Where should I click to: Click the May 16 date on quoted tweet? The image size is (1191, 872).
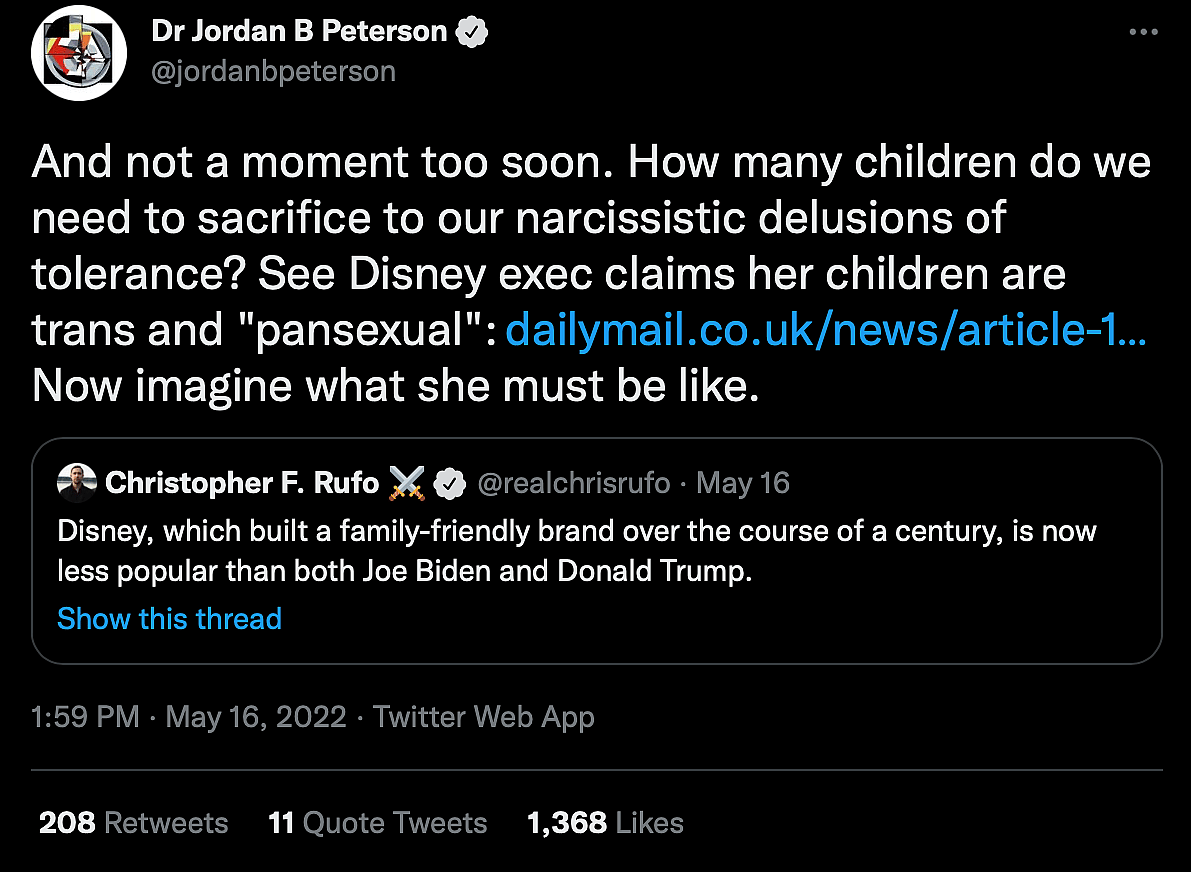pyautogui.click(x=743, y=483)
